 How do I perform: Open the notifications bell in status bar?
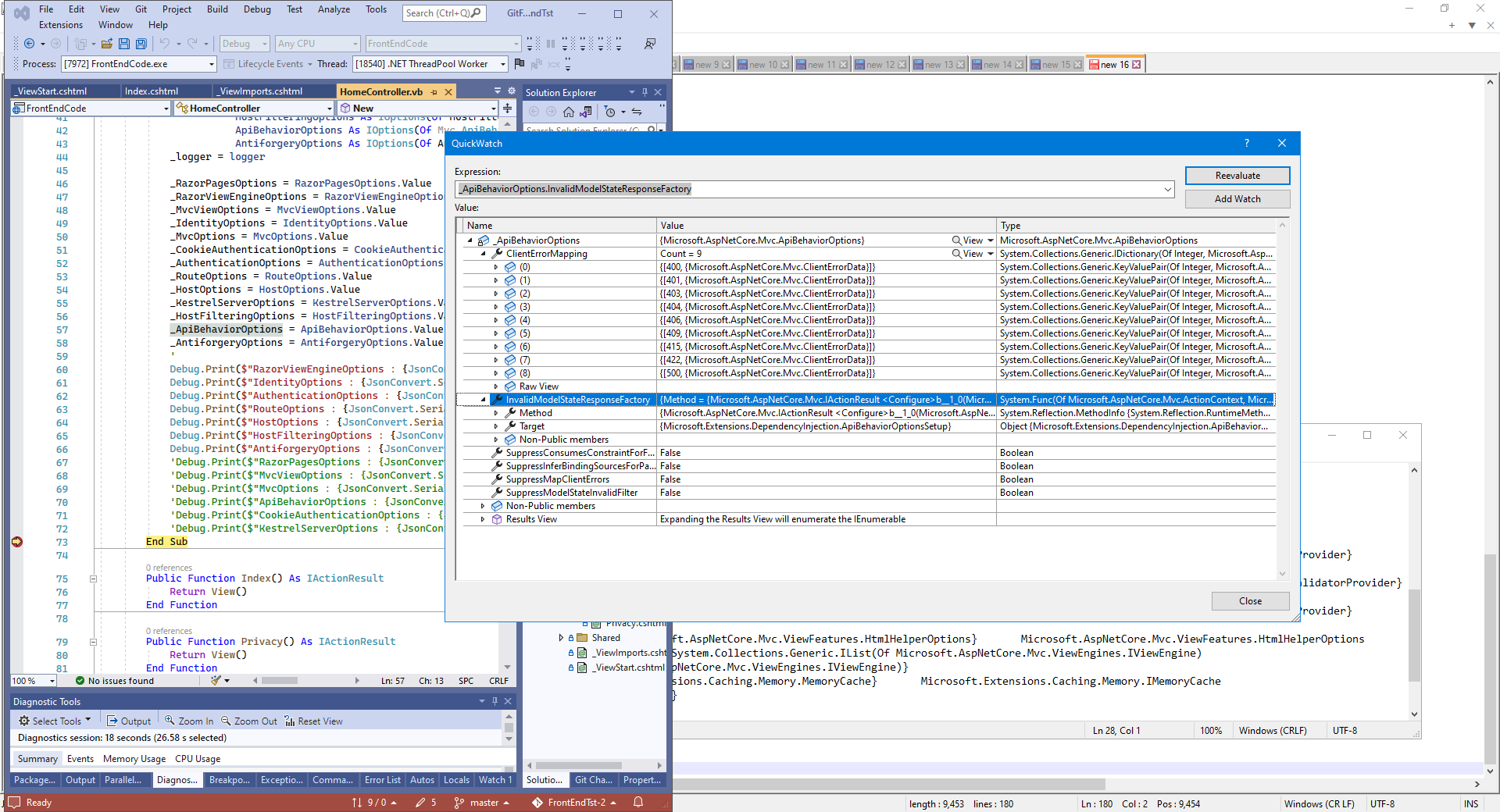(x=638, y=802)
